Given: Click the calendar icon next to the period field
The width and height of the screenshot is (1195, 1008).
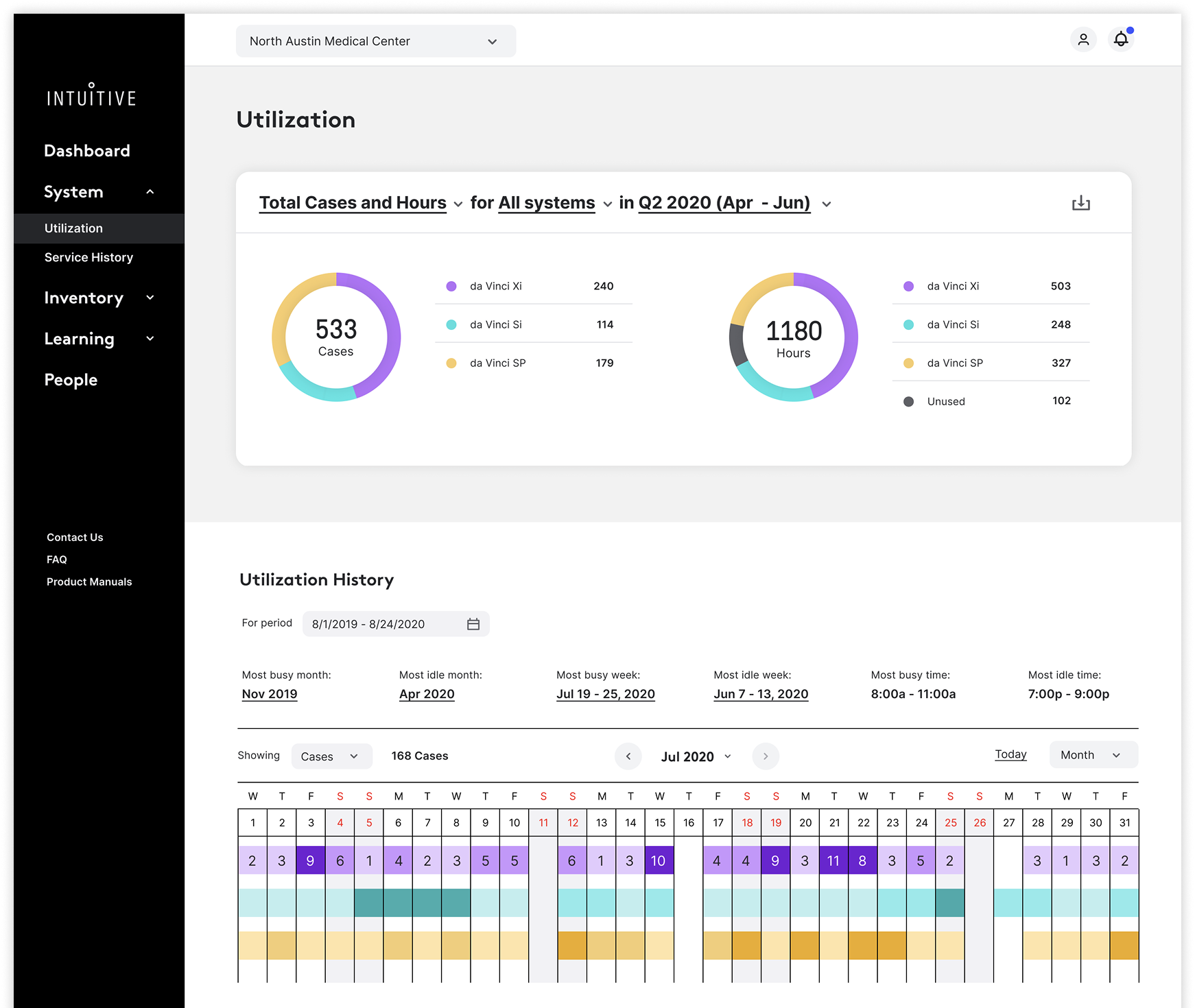Looking at the screenshot, I should pyautogui.click(x=473, y=624).
